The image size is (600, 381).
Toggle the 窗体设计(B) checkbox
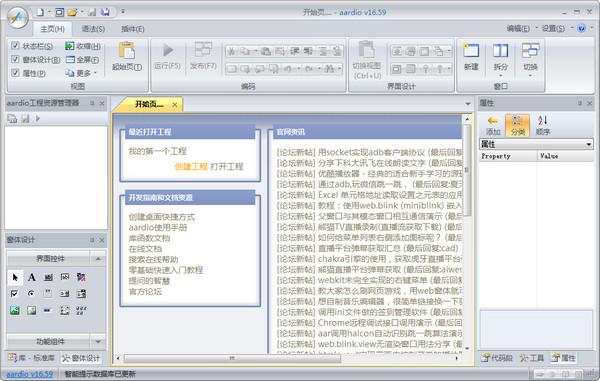click(x=15, y=59)
